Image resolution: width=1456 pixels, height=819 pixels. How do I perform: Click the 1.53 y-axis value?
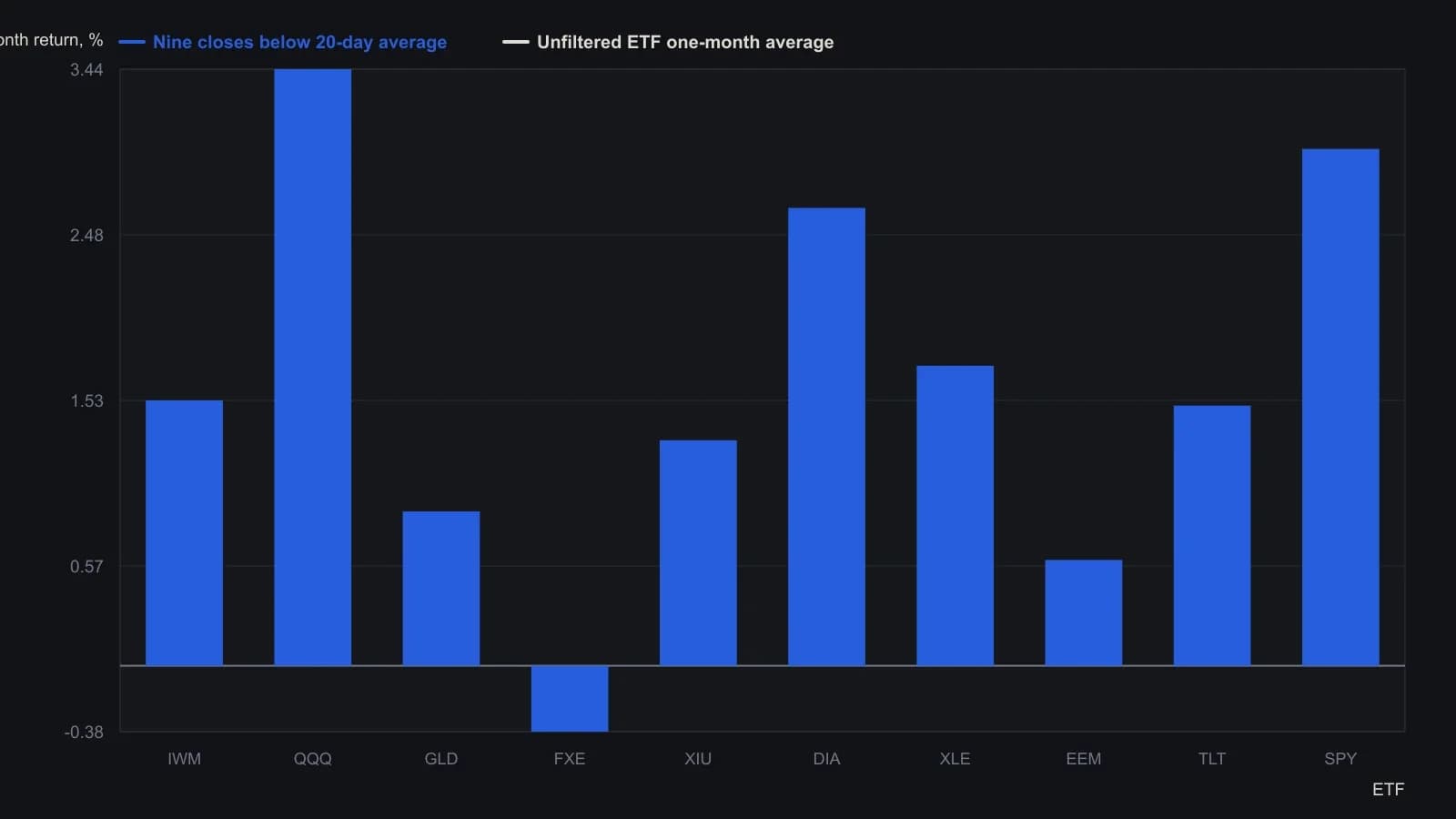tap(86, 401)
